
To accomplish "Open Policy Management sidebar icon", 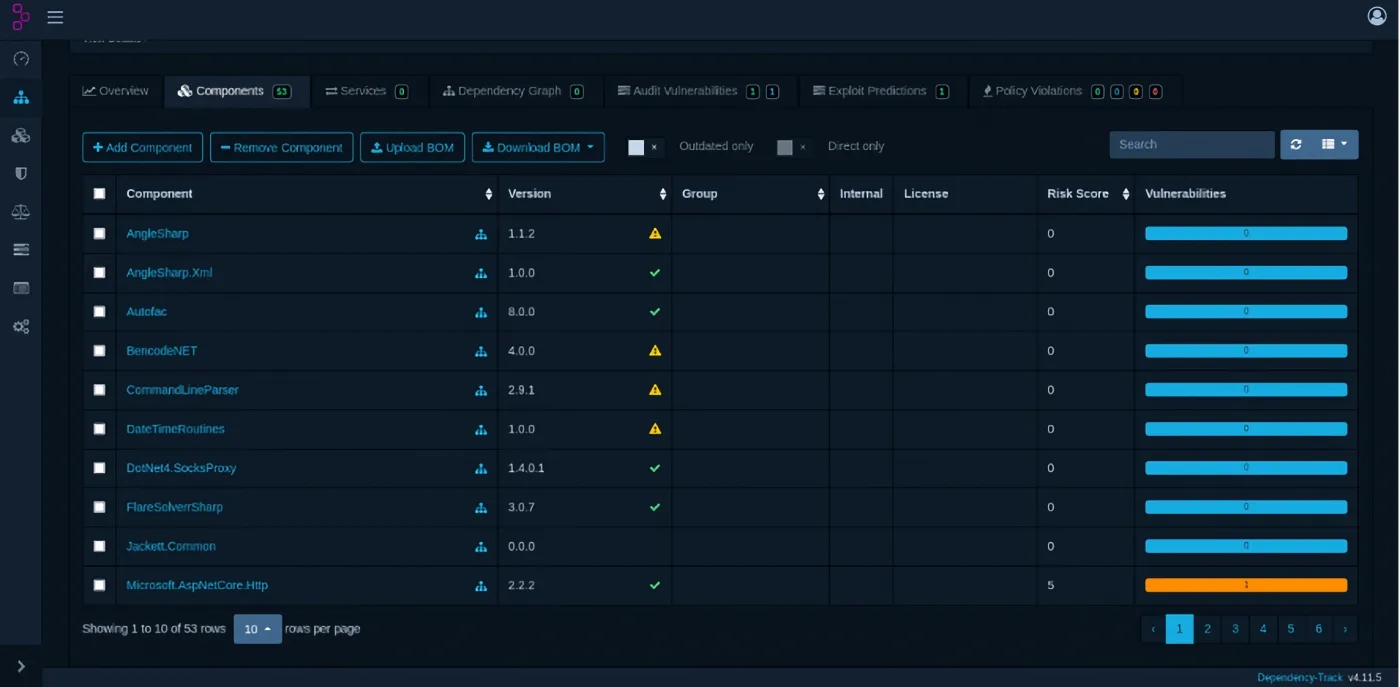I will [x=21, y=288].
